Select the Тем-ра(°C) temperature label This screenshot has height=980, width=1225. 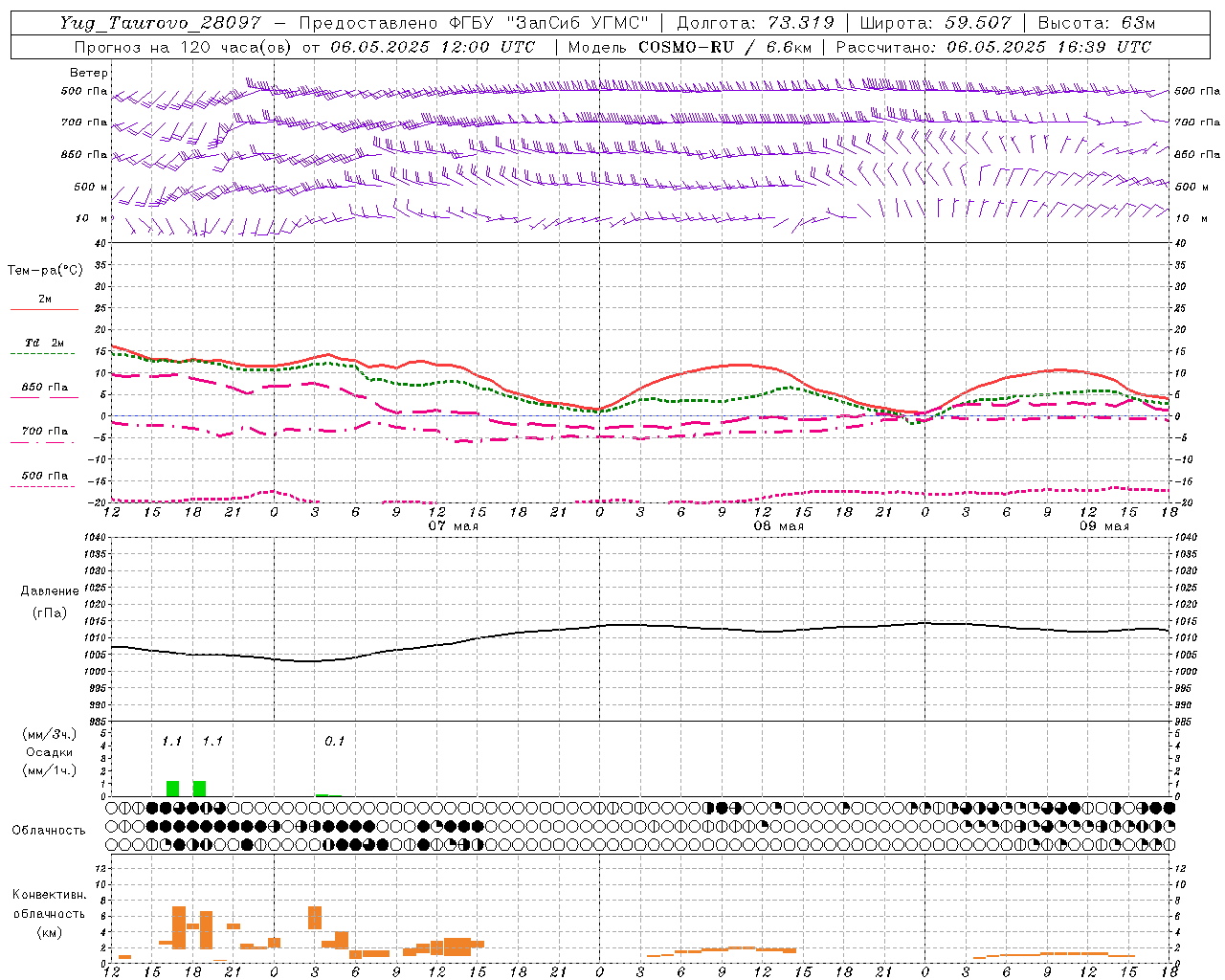point(45,271)
